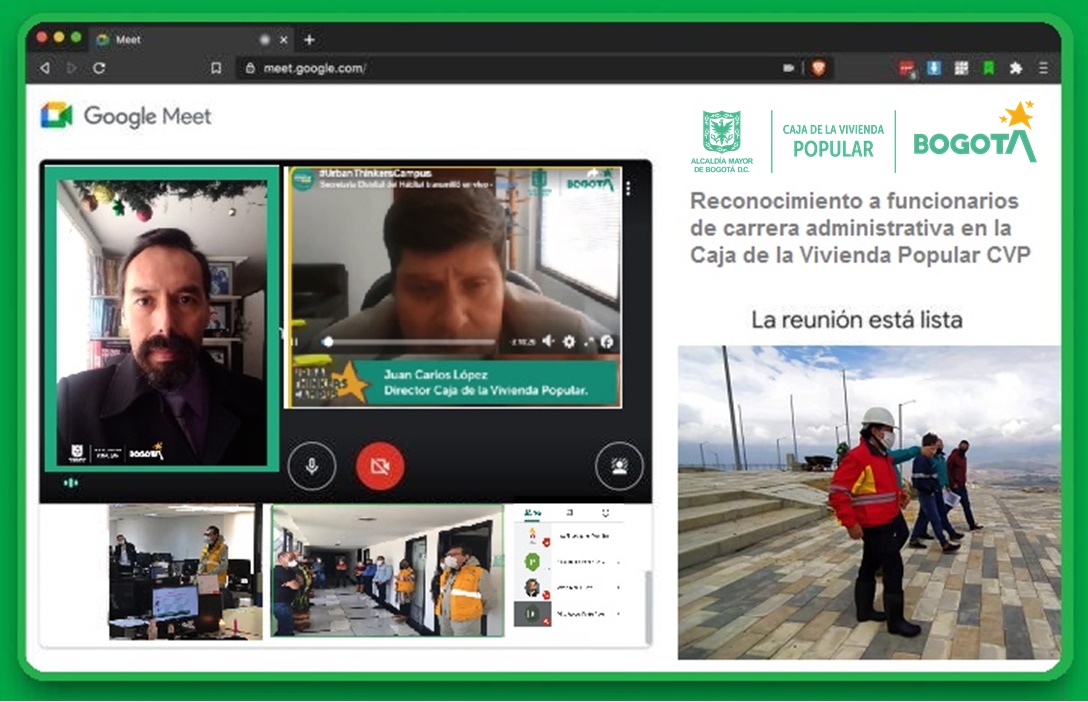Screen dimensions: 1088x702
Task: Expand the embedded video to fullscreen
Action: (588, 341)
